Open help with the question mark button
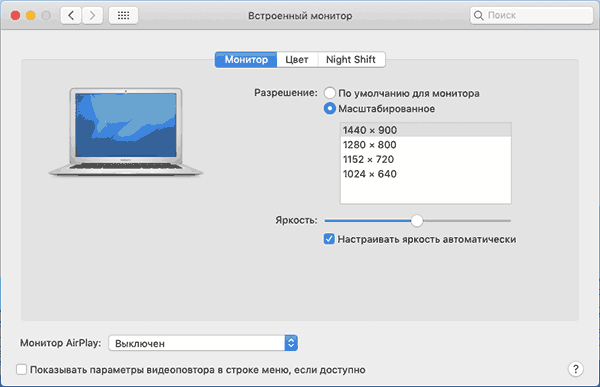The width and height of the screenshot is (600, 387). point(576,369)
